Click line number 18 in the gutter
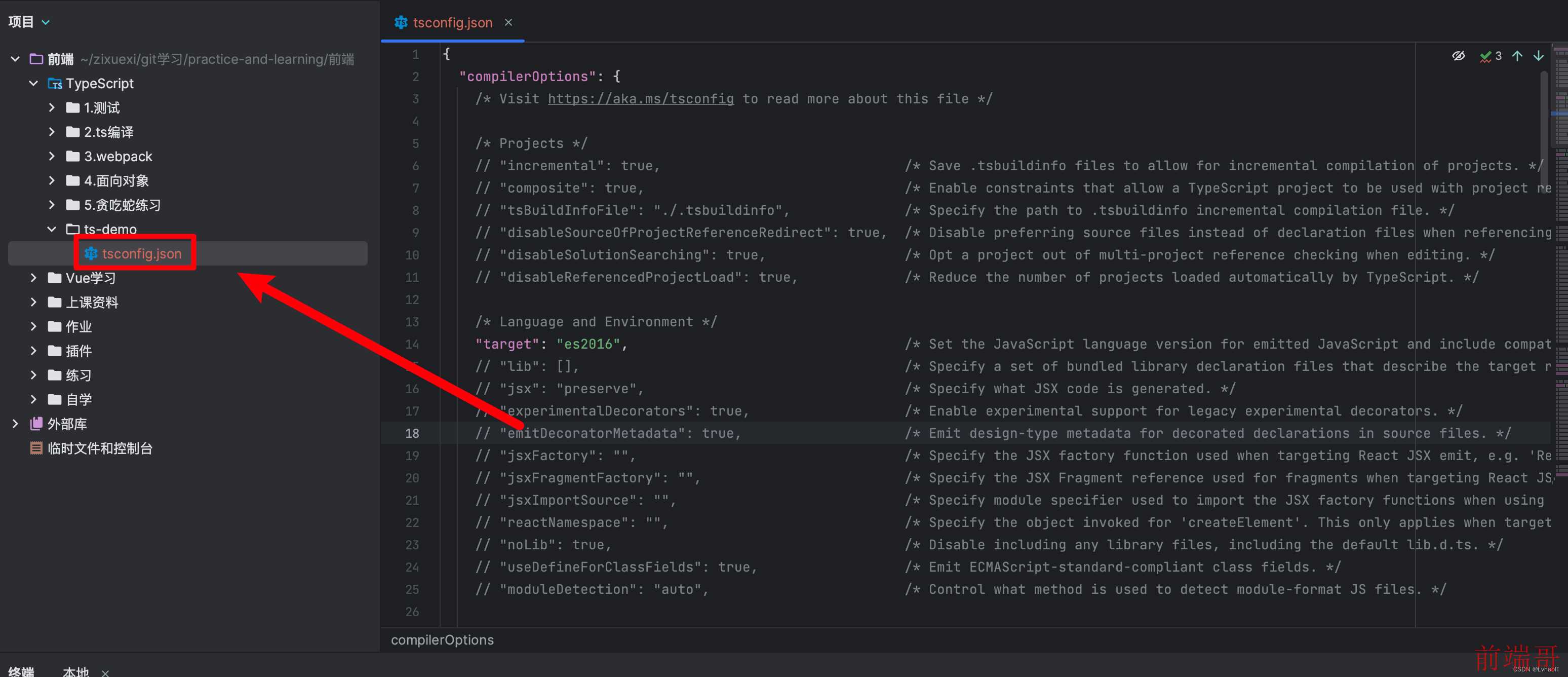 (412, 433)
